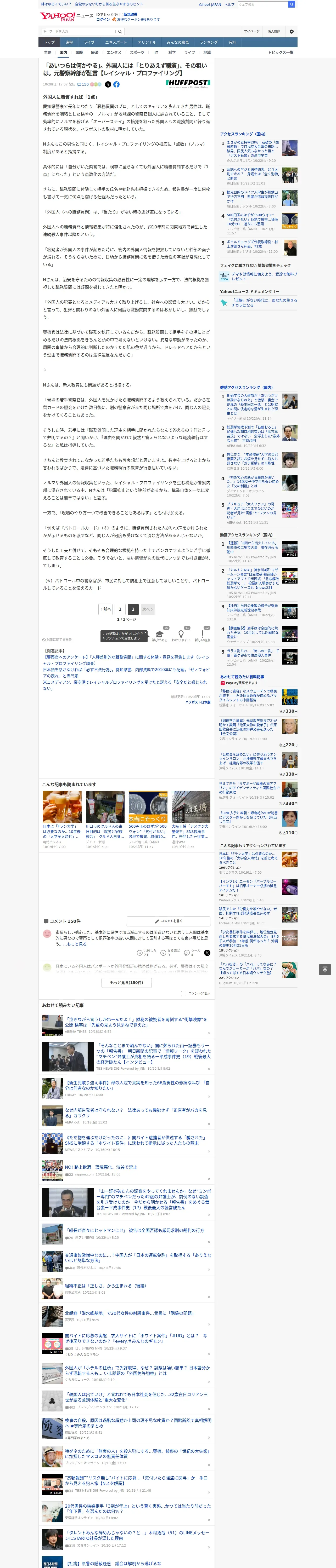This screenshot has width=336, height=1568.
Task: Open settings with the gear icon
Action: pos(291,32)
